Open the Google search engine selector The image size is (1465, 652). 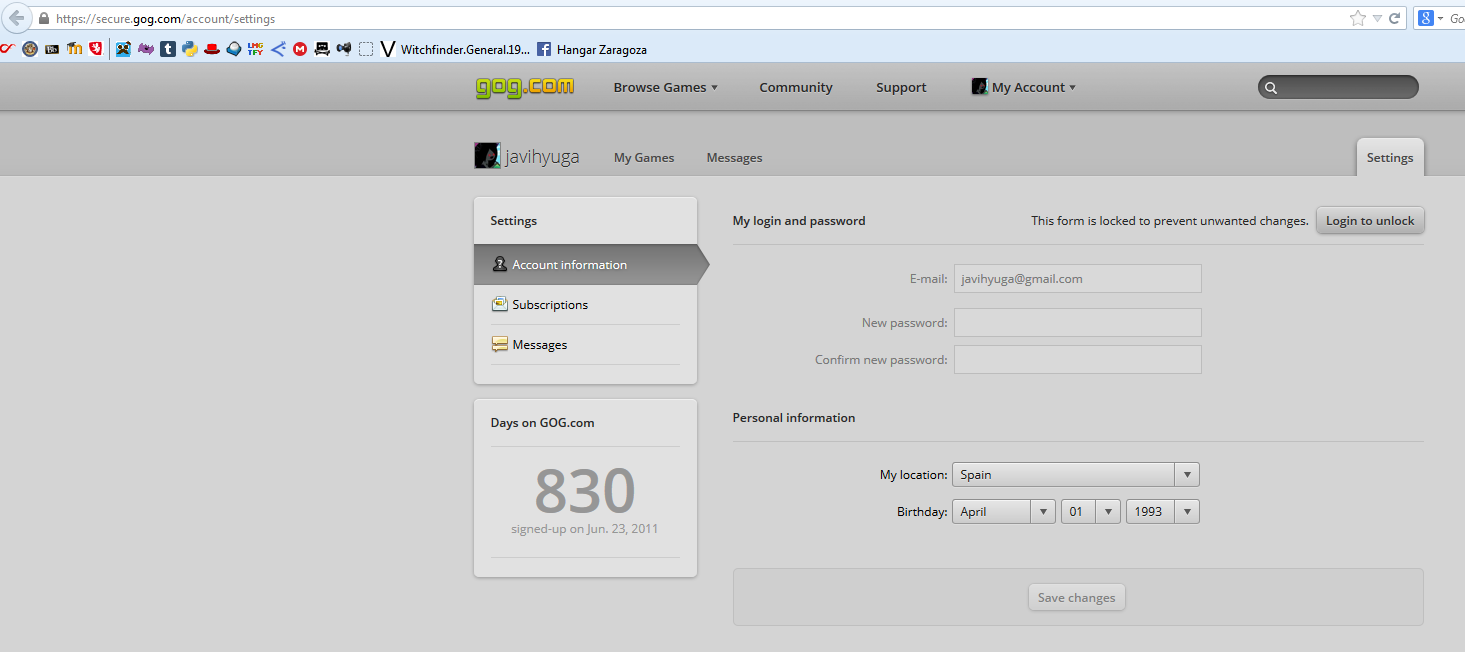click(1431, 18)
